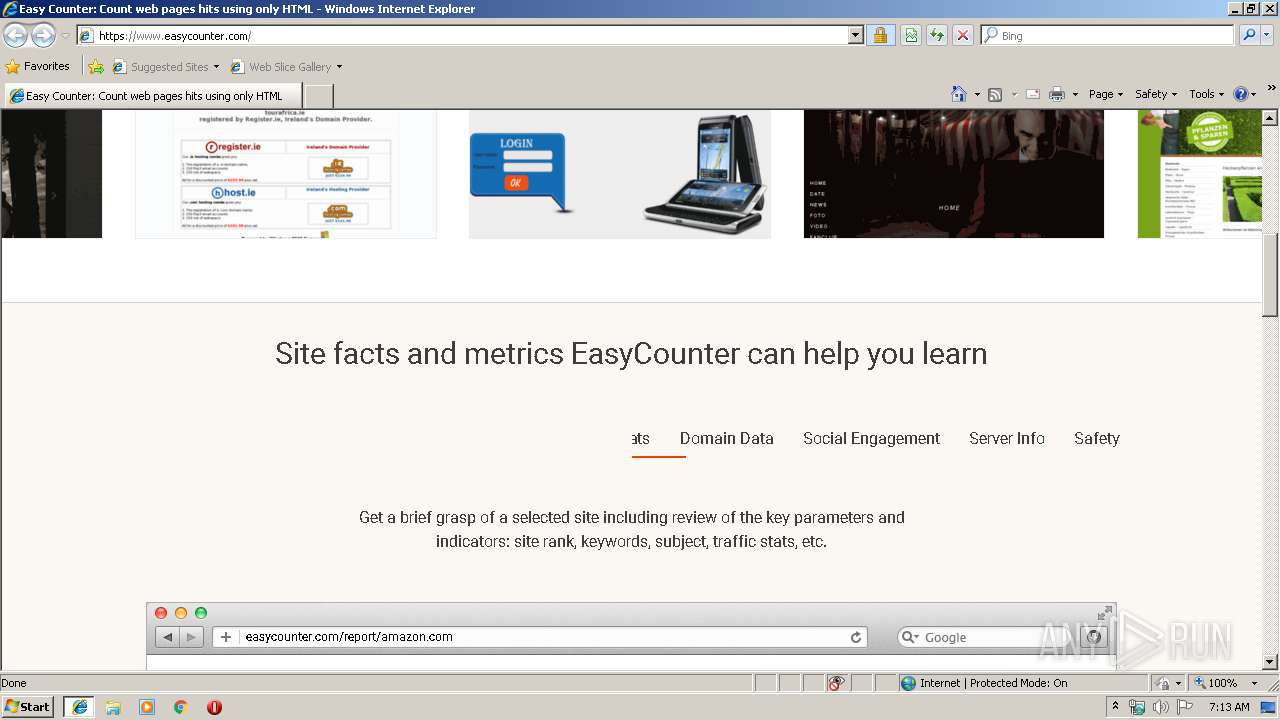
Task: Start search with the magnifier icon
Action: tap(1248, 36)
